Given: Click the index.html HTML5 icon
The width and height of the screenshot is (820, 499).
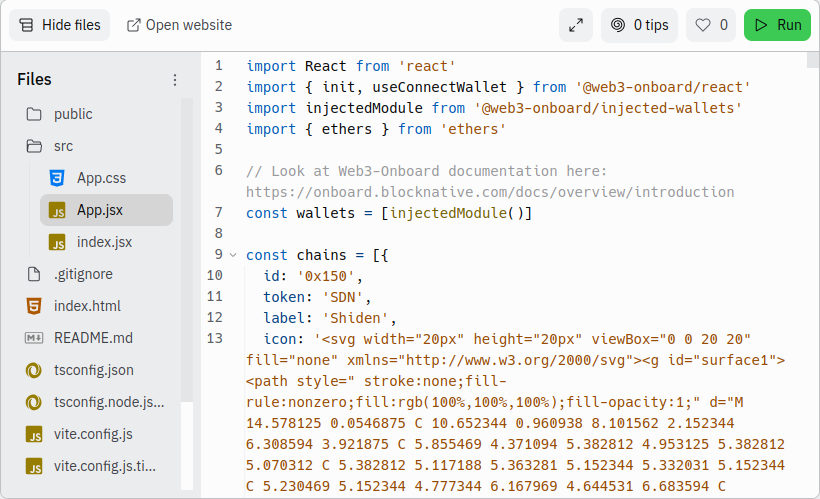Looking at the screenshot, I should (x=34, y=306).
